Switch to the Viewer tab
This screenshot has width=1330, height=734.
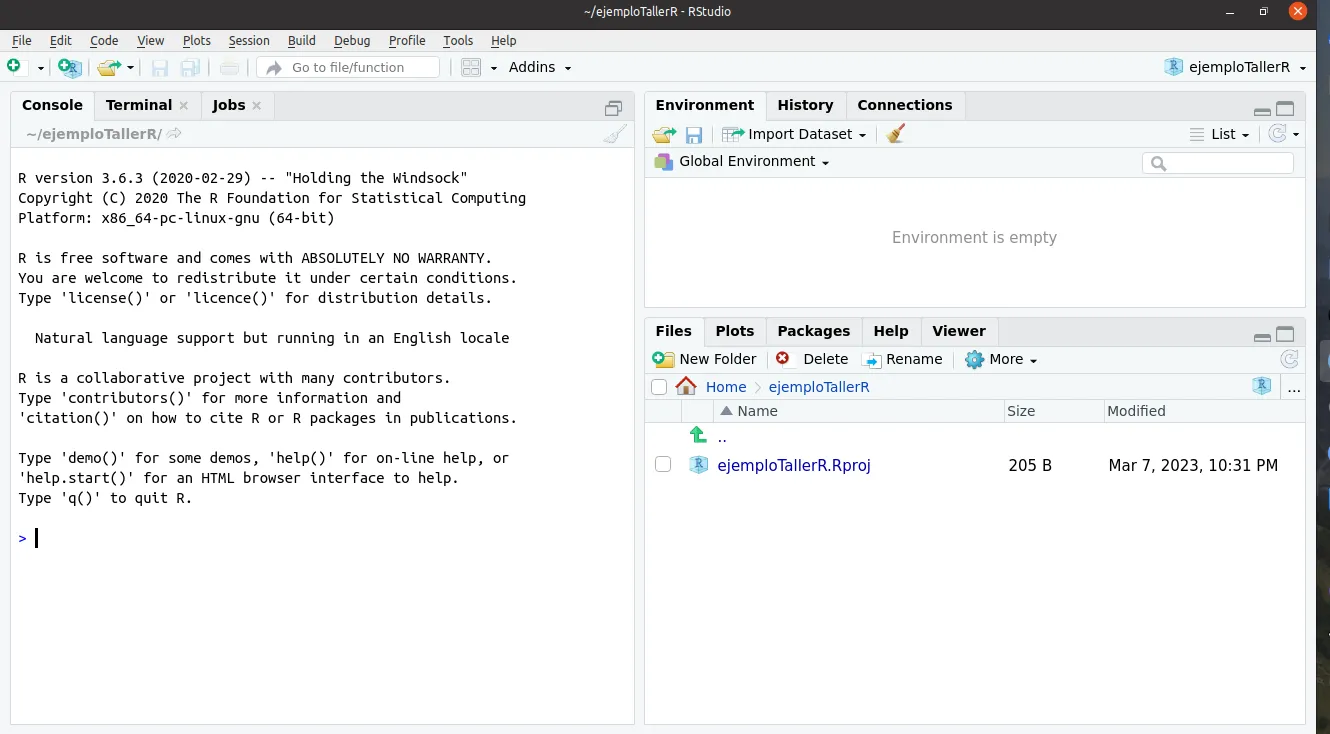tap(959, 331)
